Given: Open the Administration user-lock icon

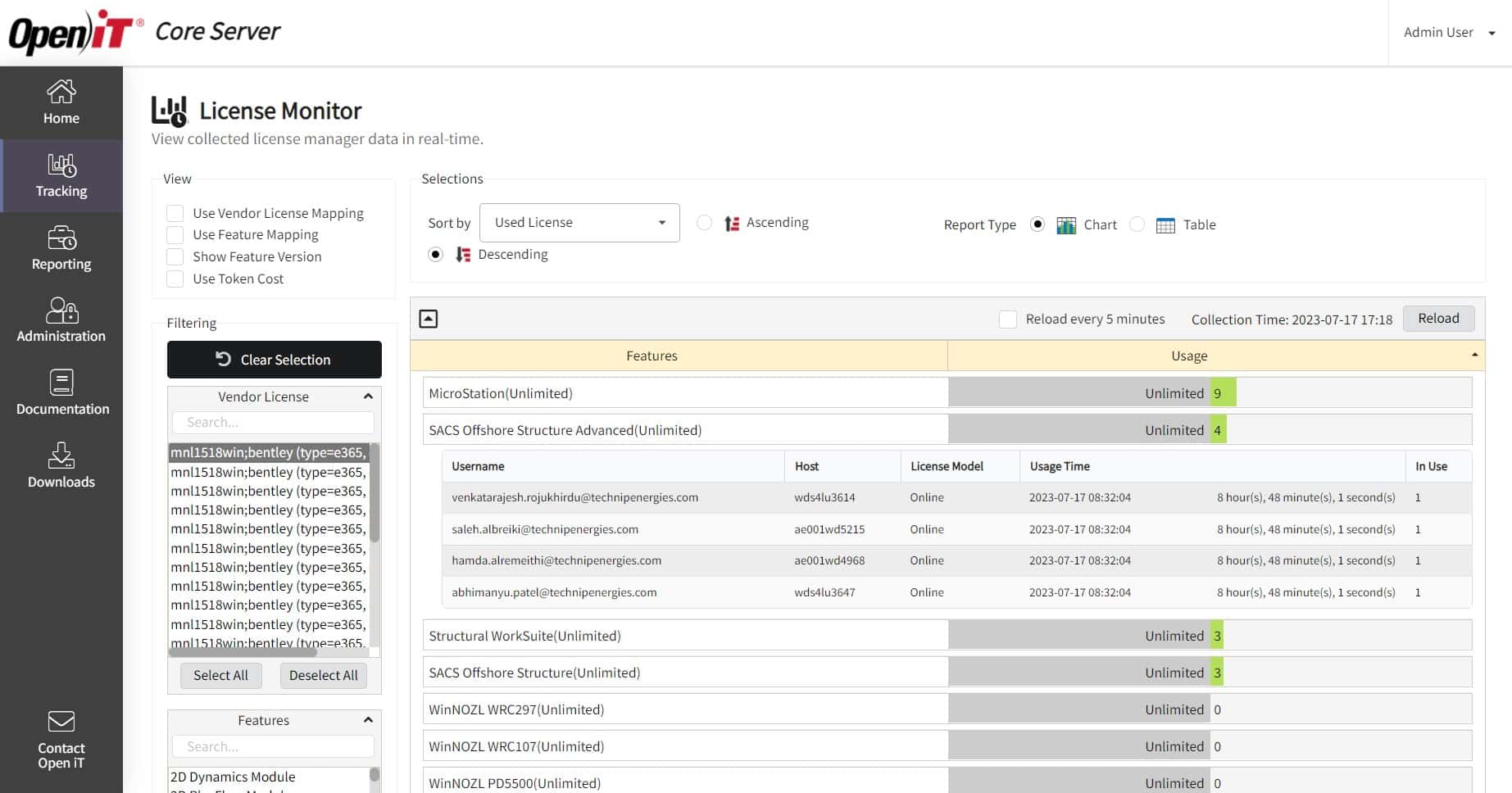Looking at the screenshot, I should pyautogui.click(x=61, y=310).
